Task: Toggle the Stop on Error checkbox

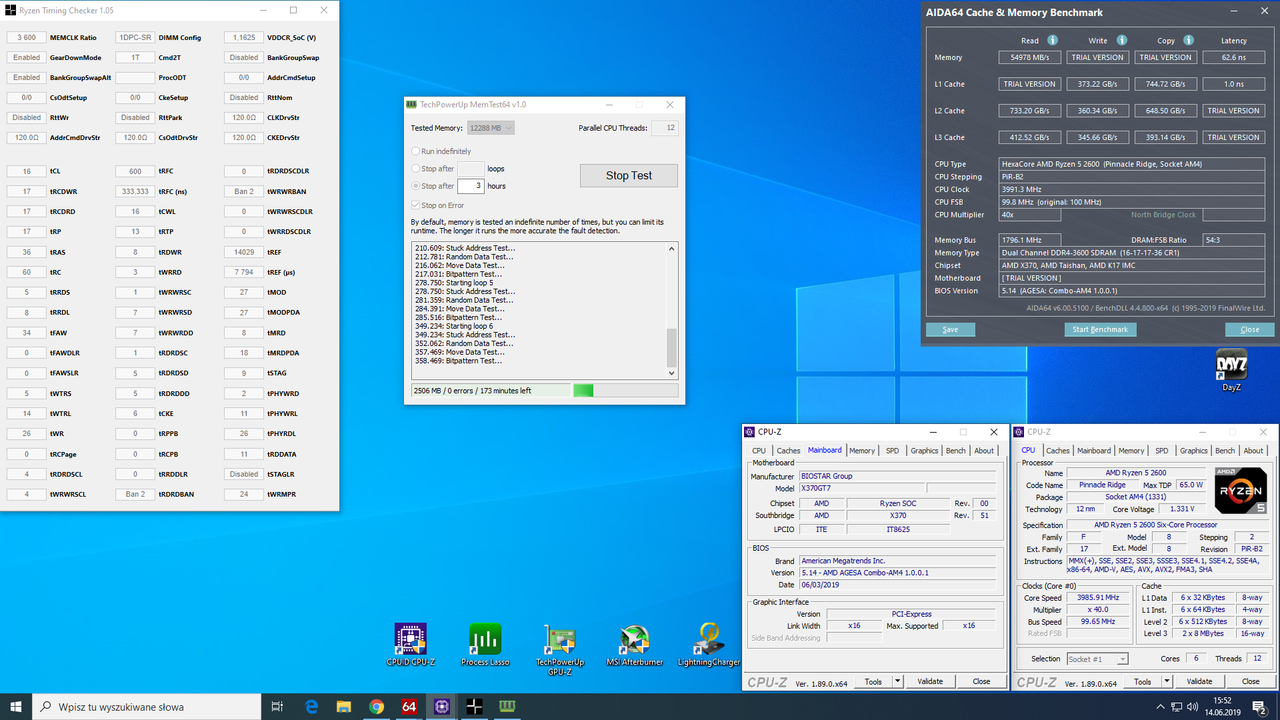Action: click(416, 205)
